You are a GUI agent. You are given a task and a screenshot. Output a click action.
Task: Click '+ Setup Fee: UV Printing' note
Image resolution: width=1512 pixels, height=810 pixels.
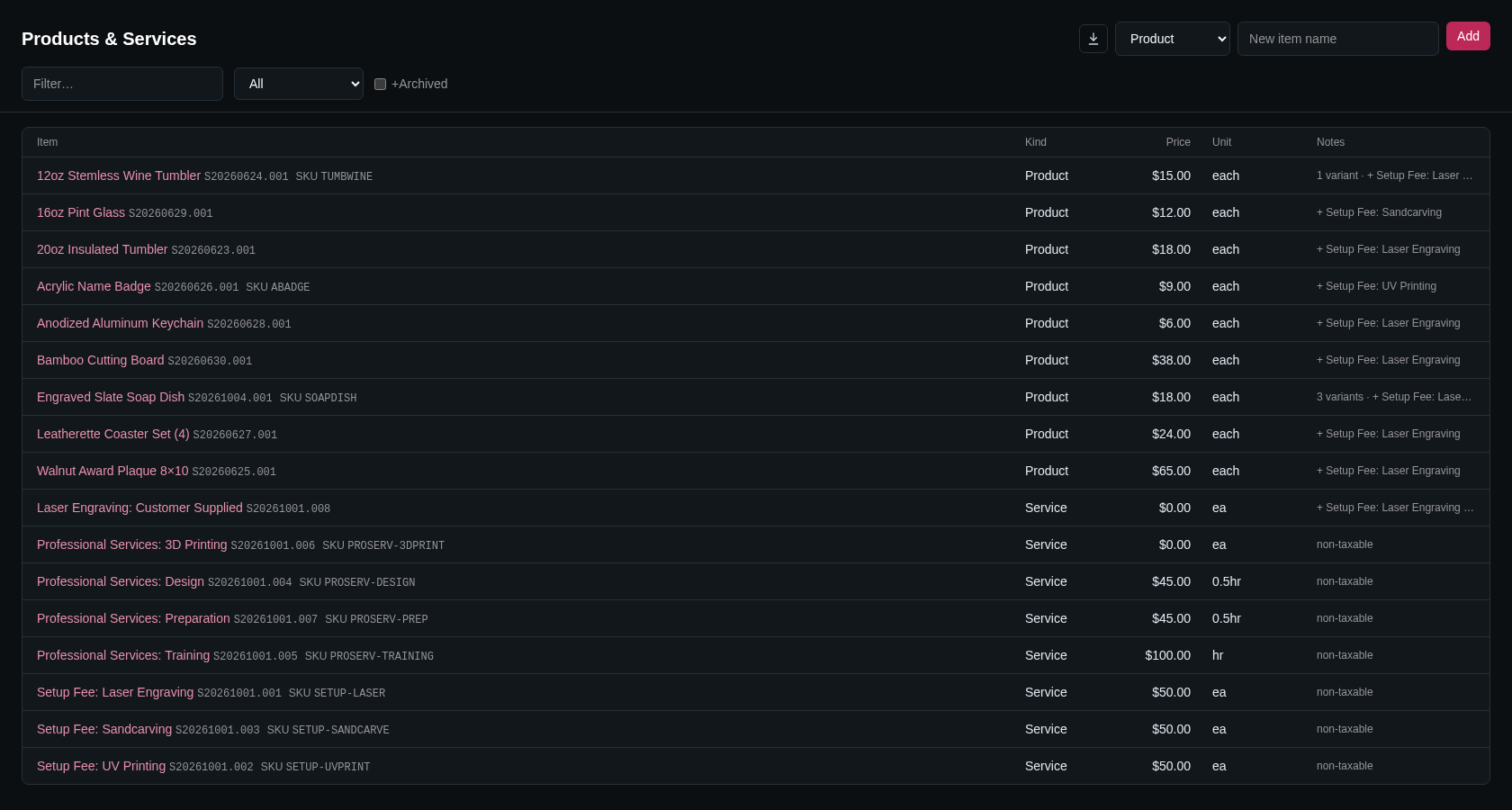(1376, 286)
